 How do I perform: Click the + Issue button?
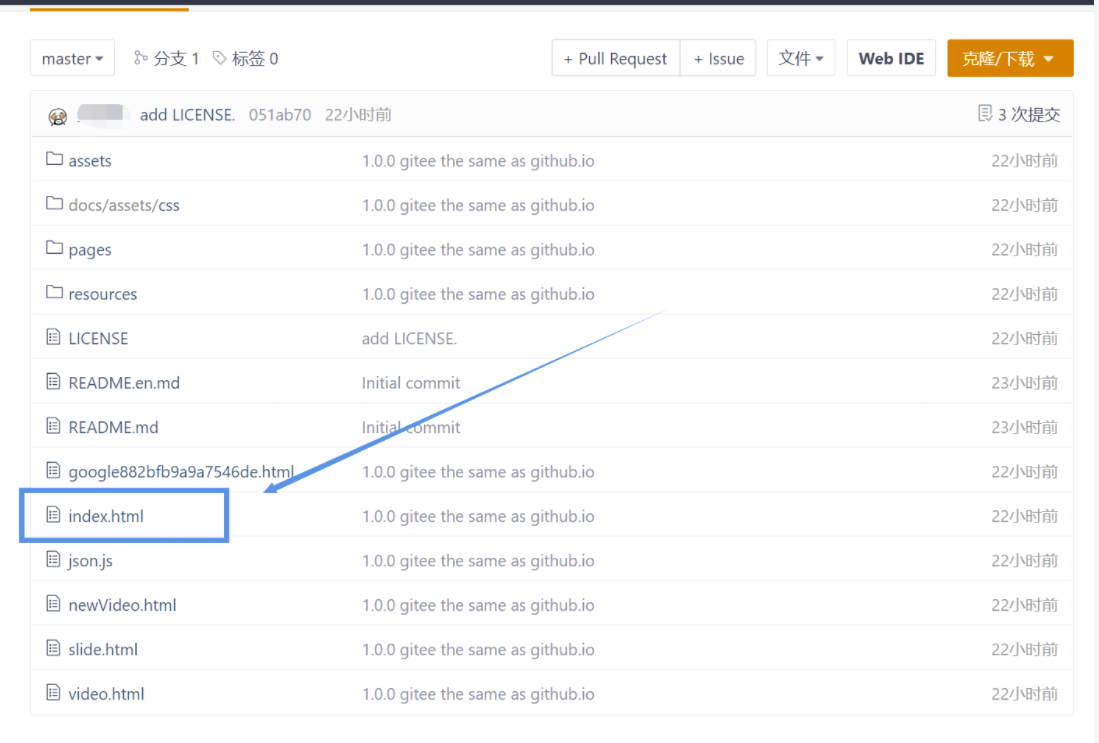(x=718, y=59)
